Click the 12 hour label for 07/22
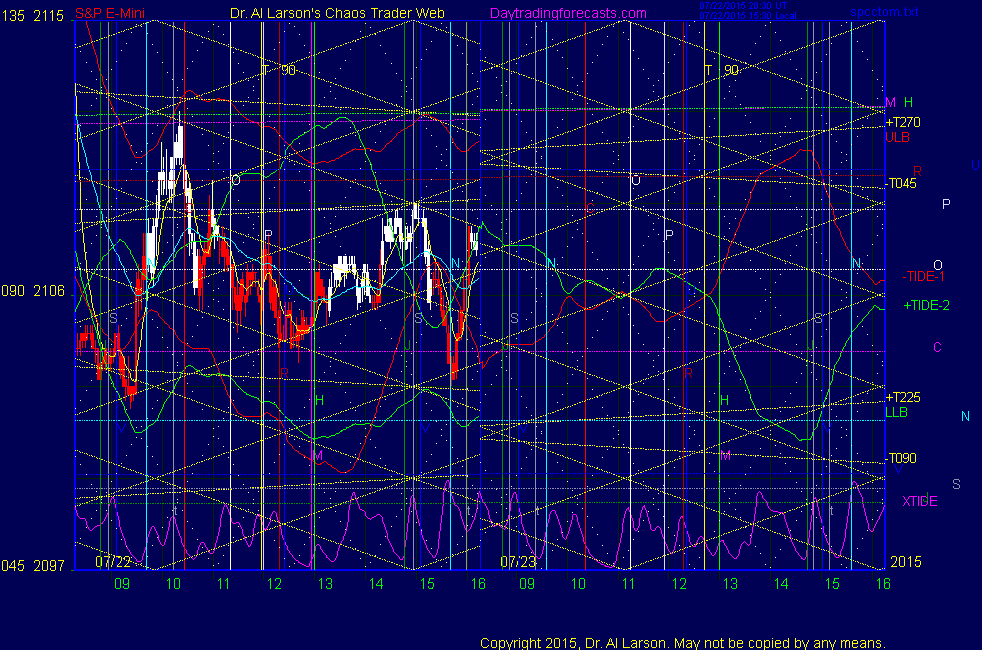The height and width of the screenshot is (650, 982). 274,584
